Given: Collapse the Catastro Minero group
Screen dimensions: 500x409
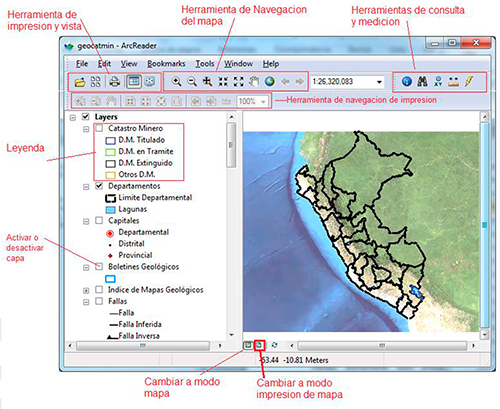Looking at the screenshot, I should [86, 129].
